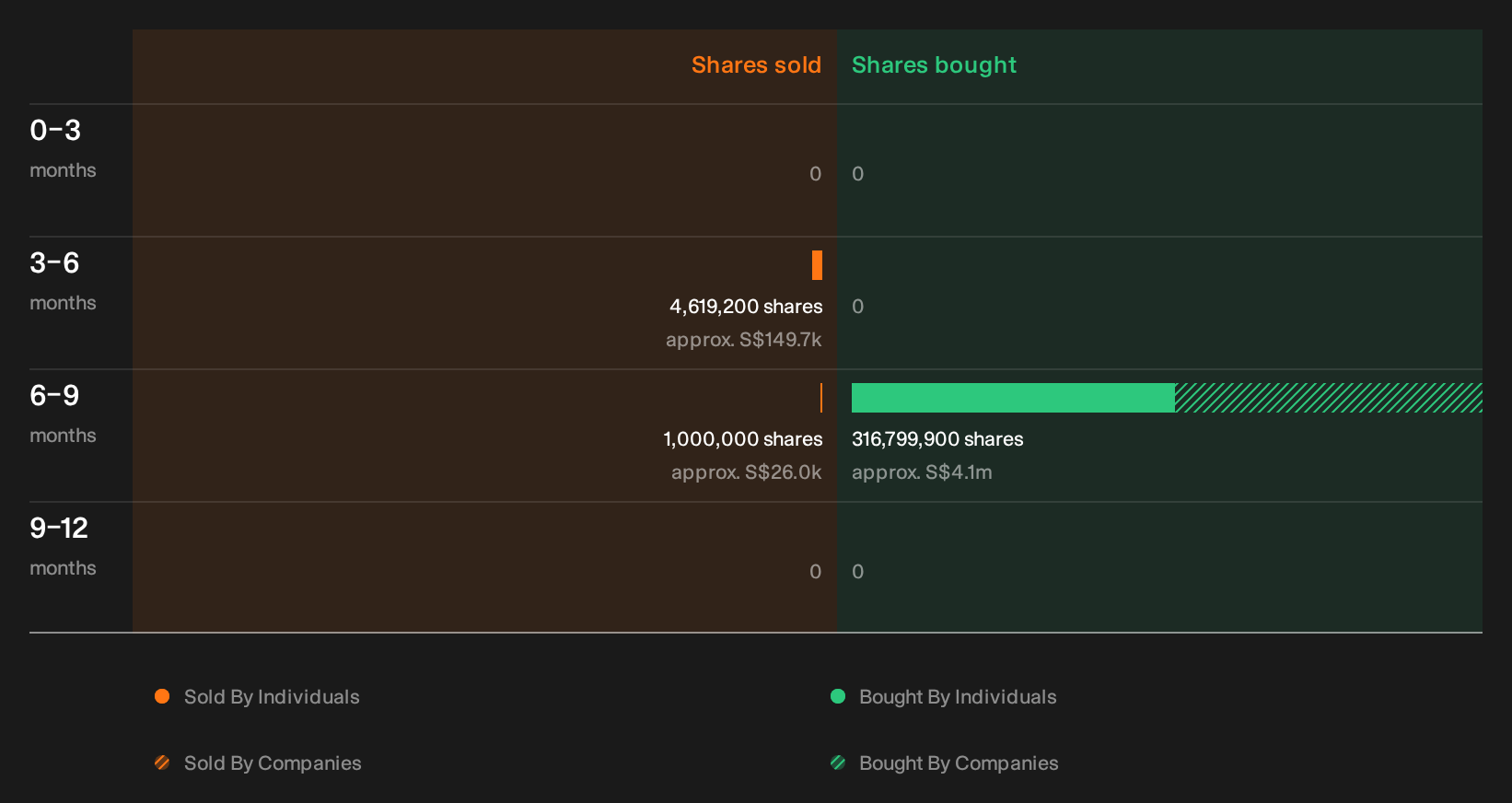Click the solid green bought-by-individuals bar
Viewport: 1512px width, 803px height.
1013,398
